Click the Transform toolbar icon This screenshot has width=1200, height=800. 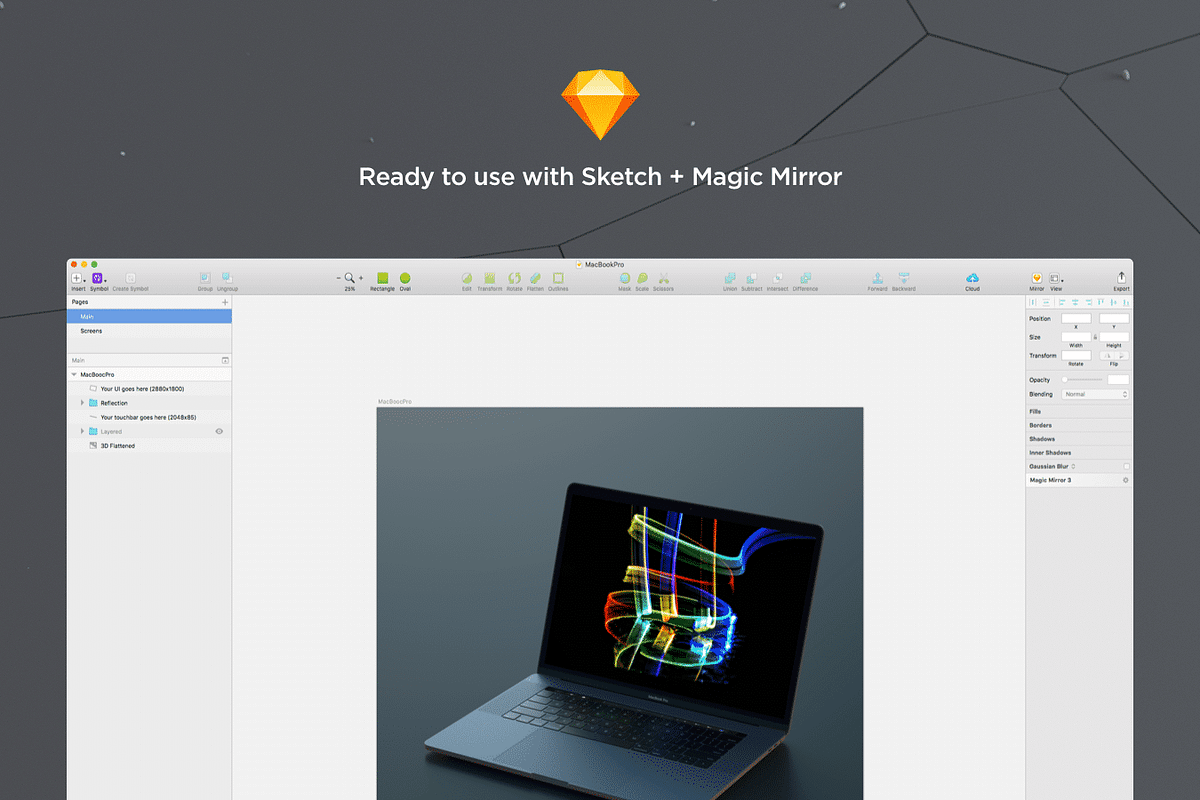(490, 278)
